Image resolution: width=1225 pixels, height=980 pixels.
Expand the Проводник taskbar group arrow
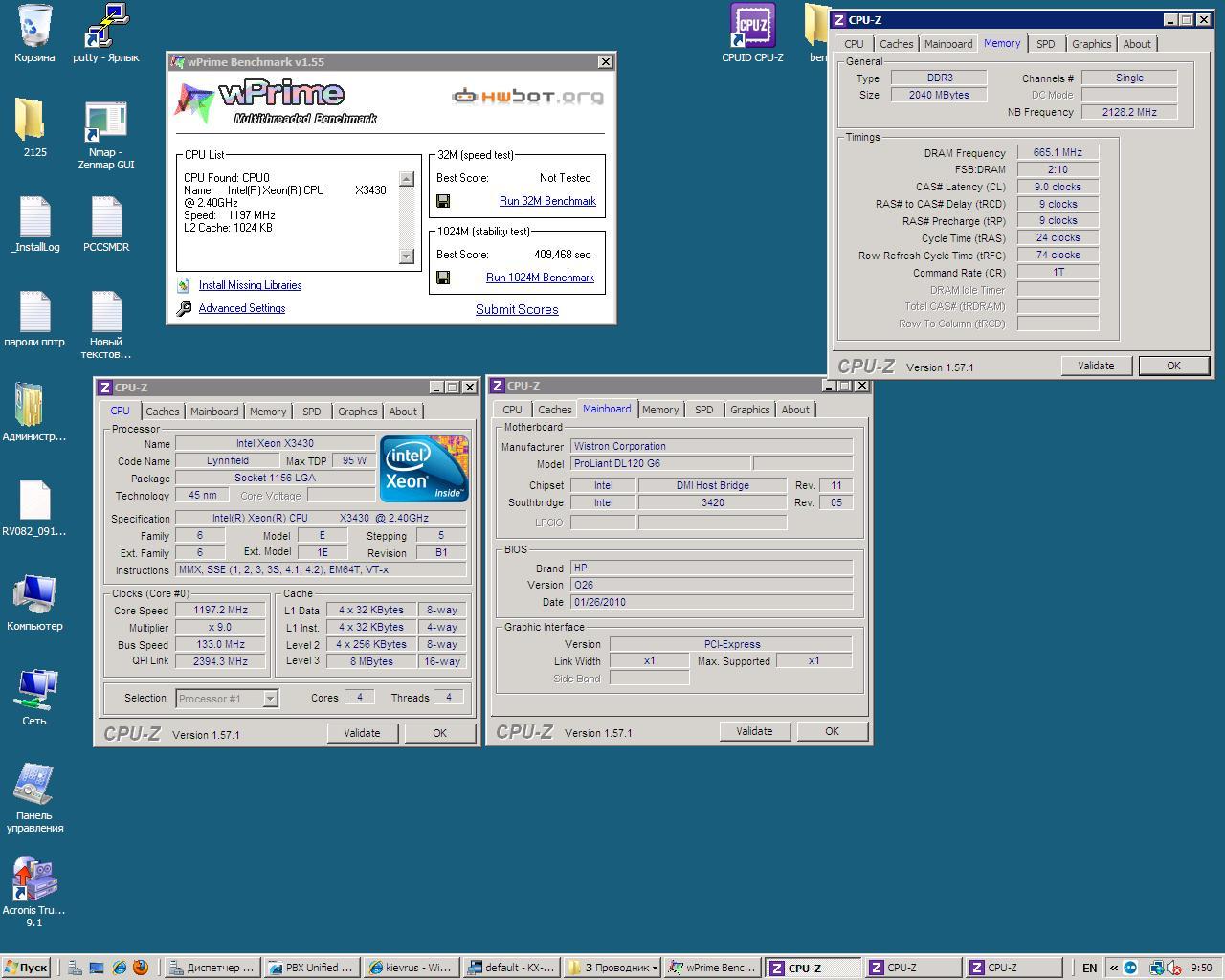click(x=655, y=968)
